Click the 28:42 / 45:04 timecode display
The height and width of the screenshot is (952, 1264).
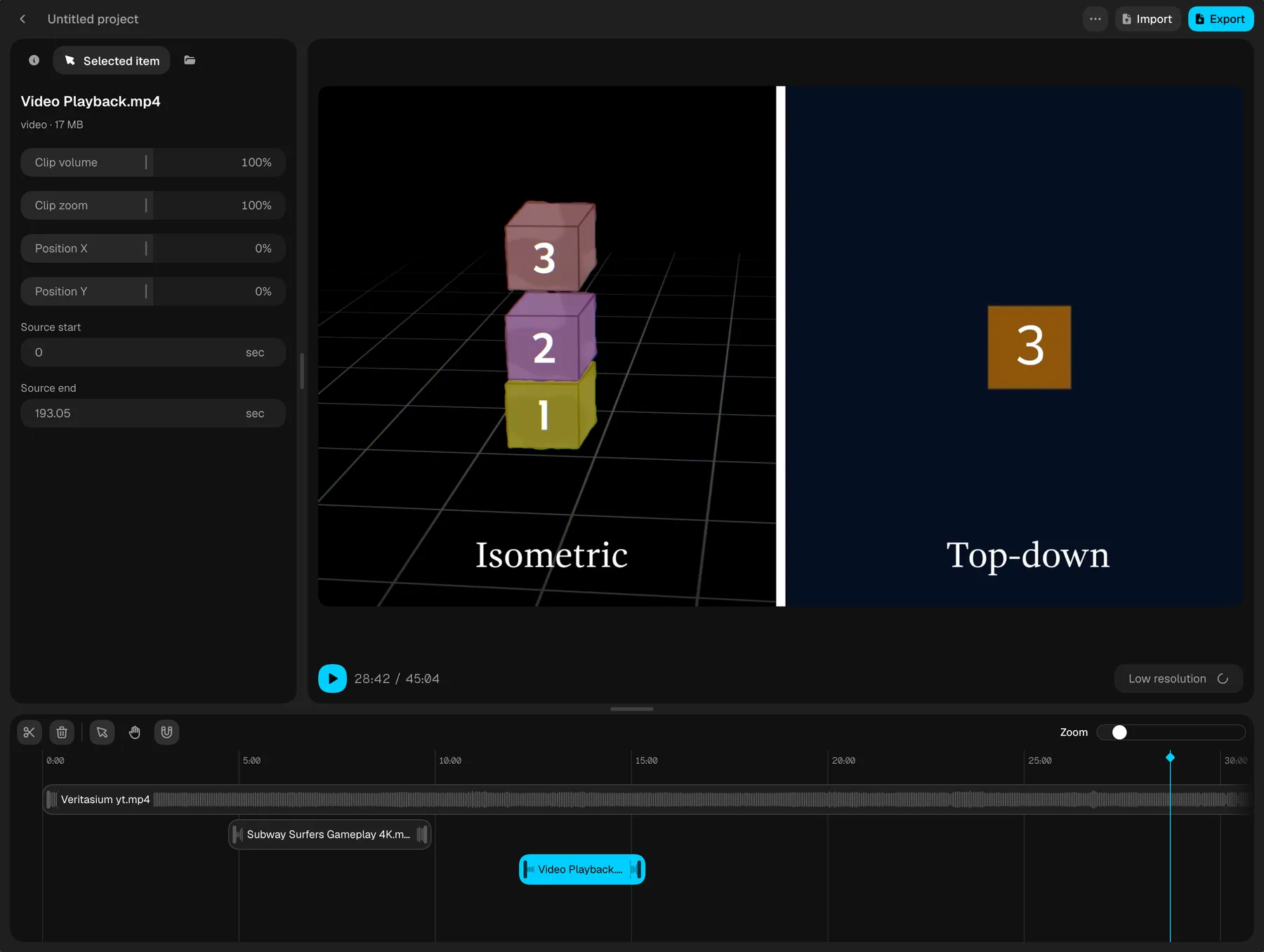397,678
